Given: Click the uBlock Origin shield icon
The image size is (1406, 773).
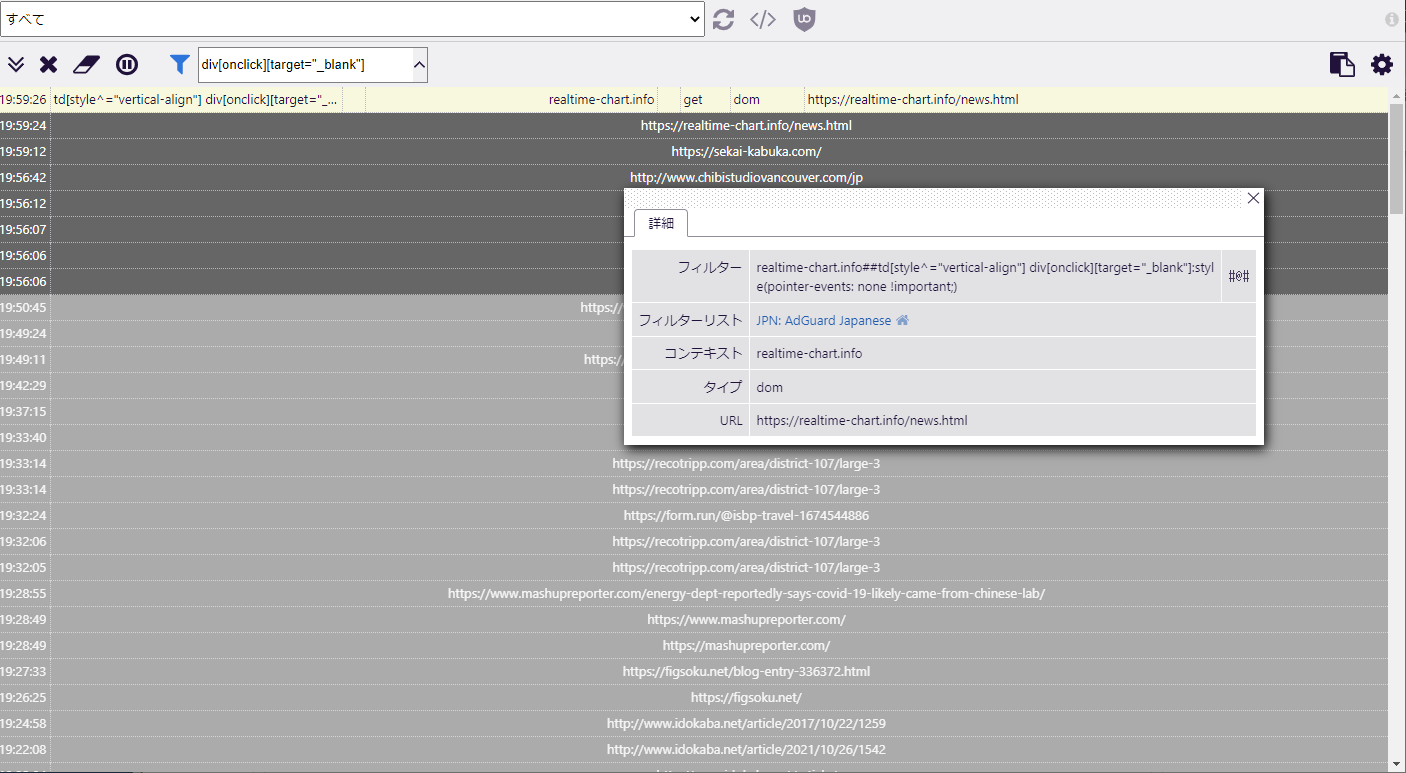Looking at the screenshot, I should click(x=804, y=19).
